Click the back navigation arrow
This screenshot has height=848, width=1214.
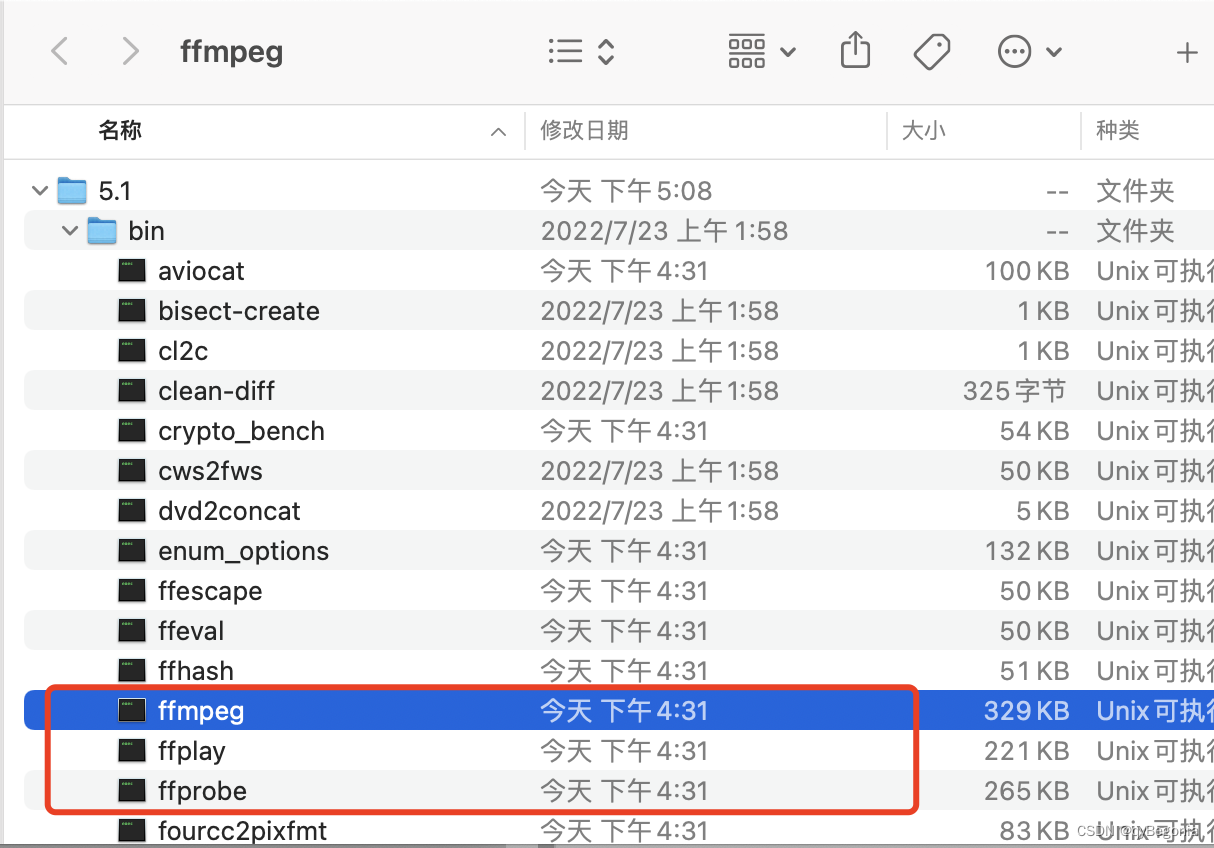pos(60,51)
